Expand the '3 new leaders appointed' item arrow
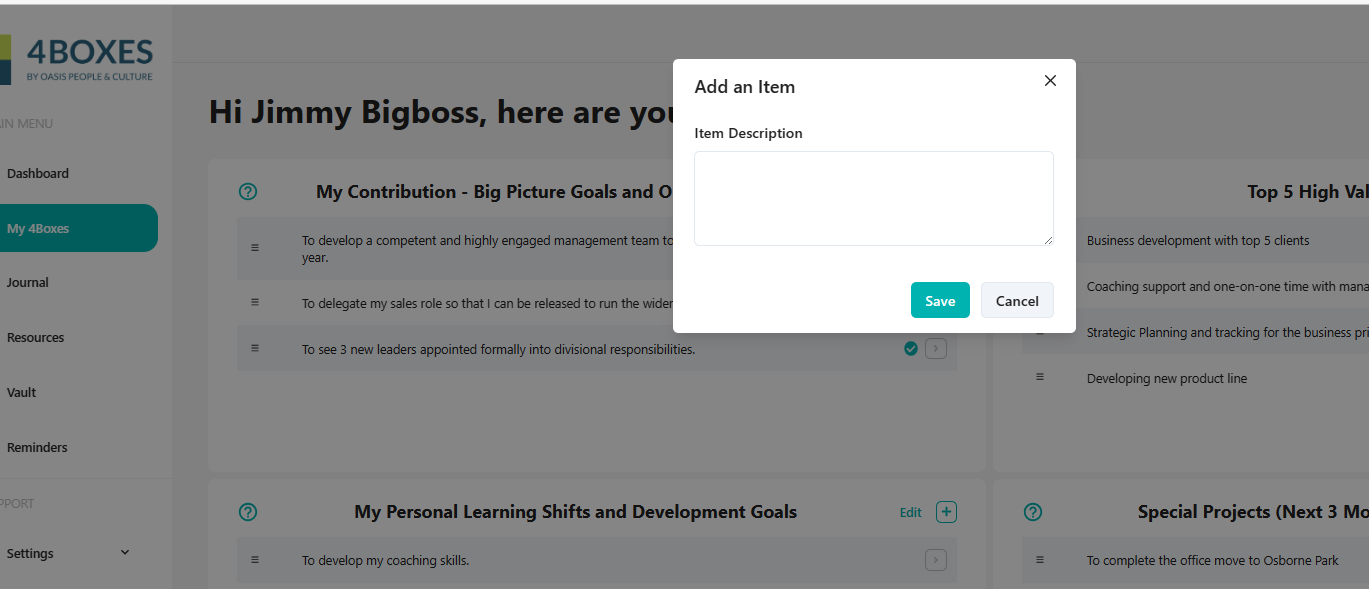This screenshot has height=589, width=1369. 936,349
